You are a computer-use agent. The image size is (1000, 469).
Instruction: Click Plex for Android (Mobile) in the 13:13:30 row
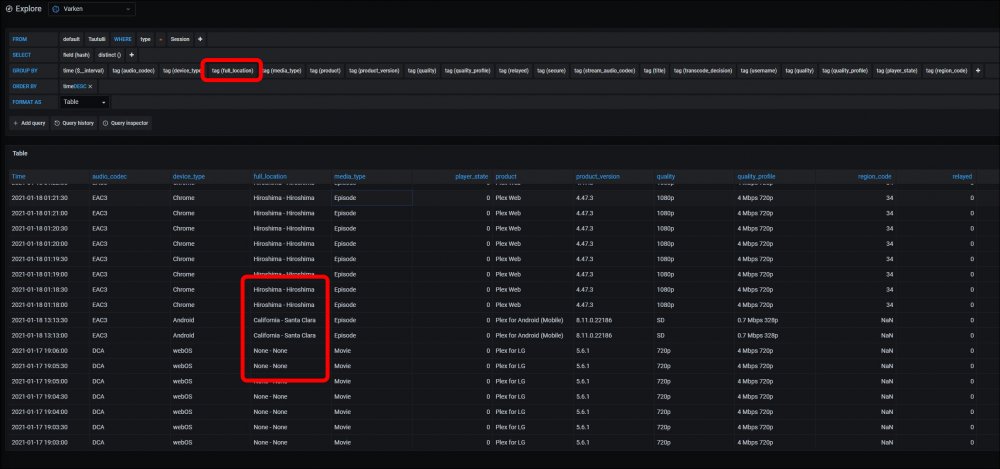[529, 320]
